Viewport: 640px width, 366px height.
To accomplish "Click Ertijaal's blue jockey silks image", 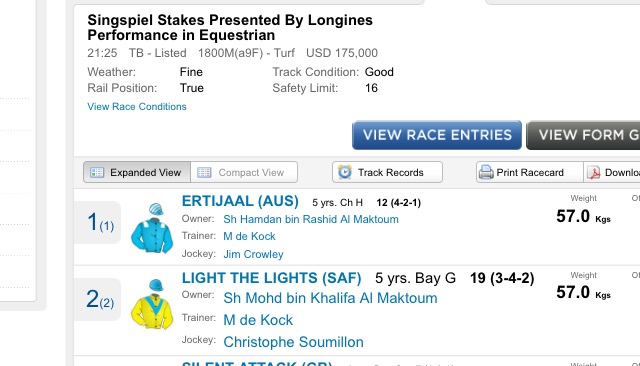I will click(152, 228).
